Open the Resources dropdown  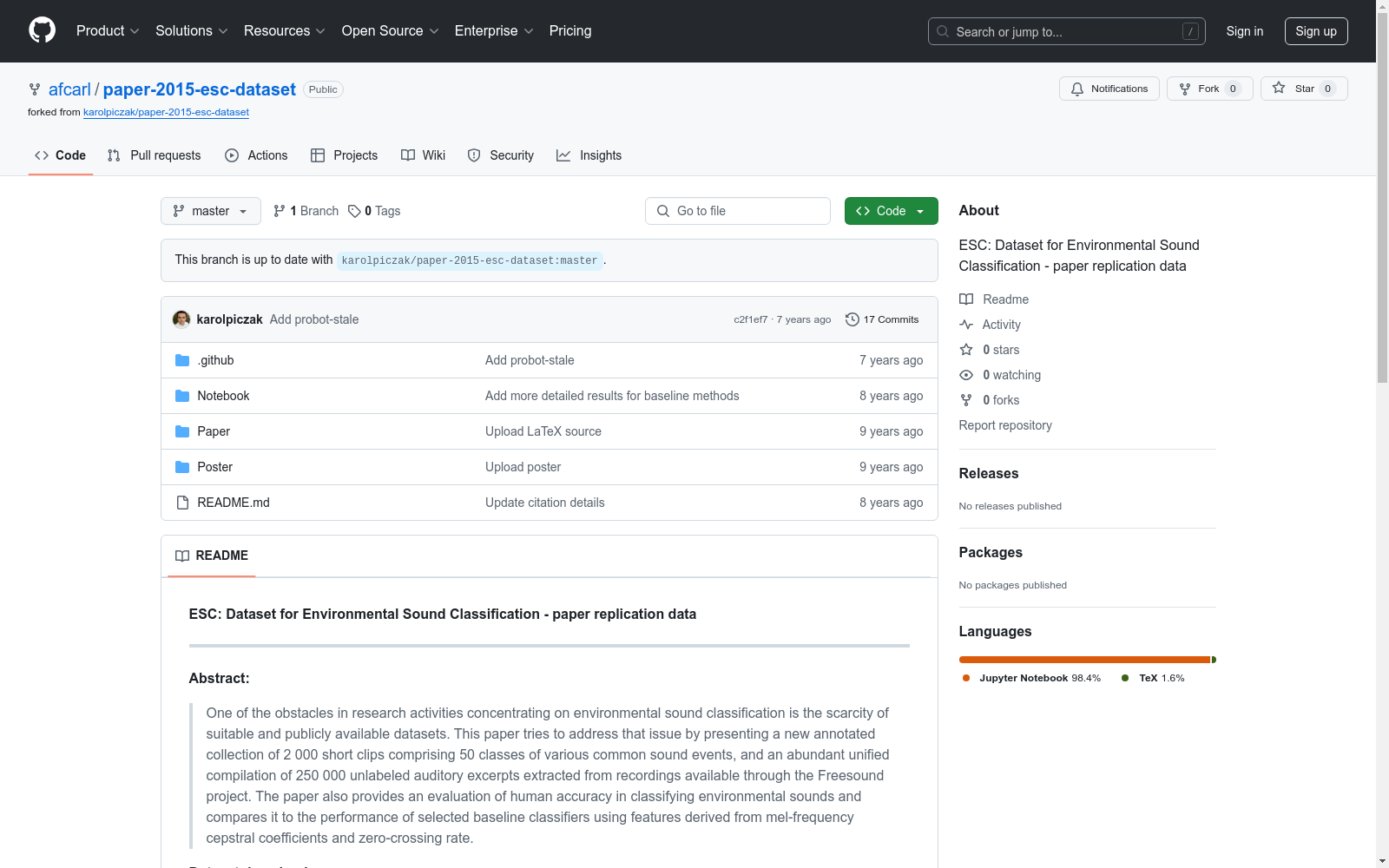284,30
